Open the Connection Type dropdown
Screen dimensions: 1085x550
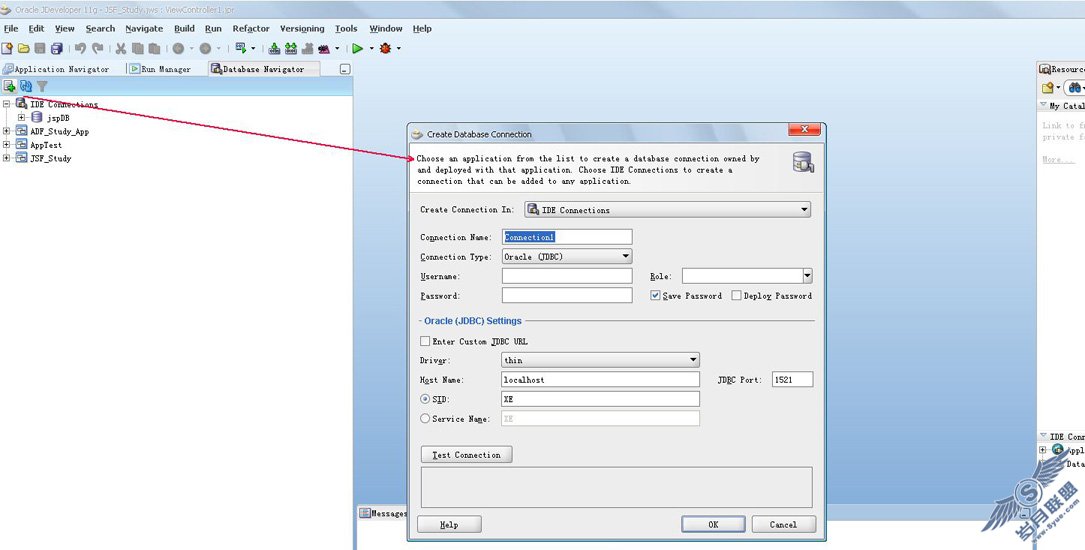(626, 257)
